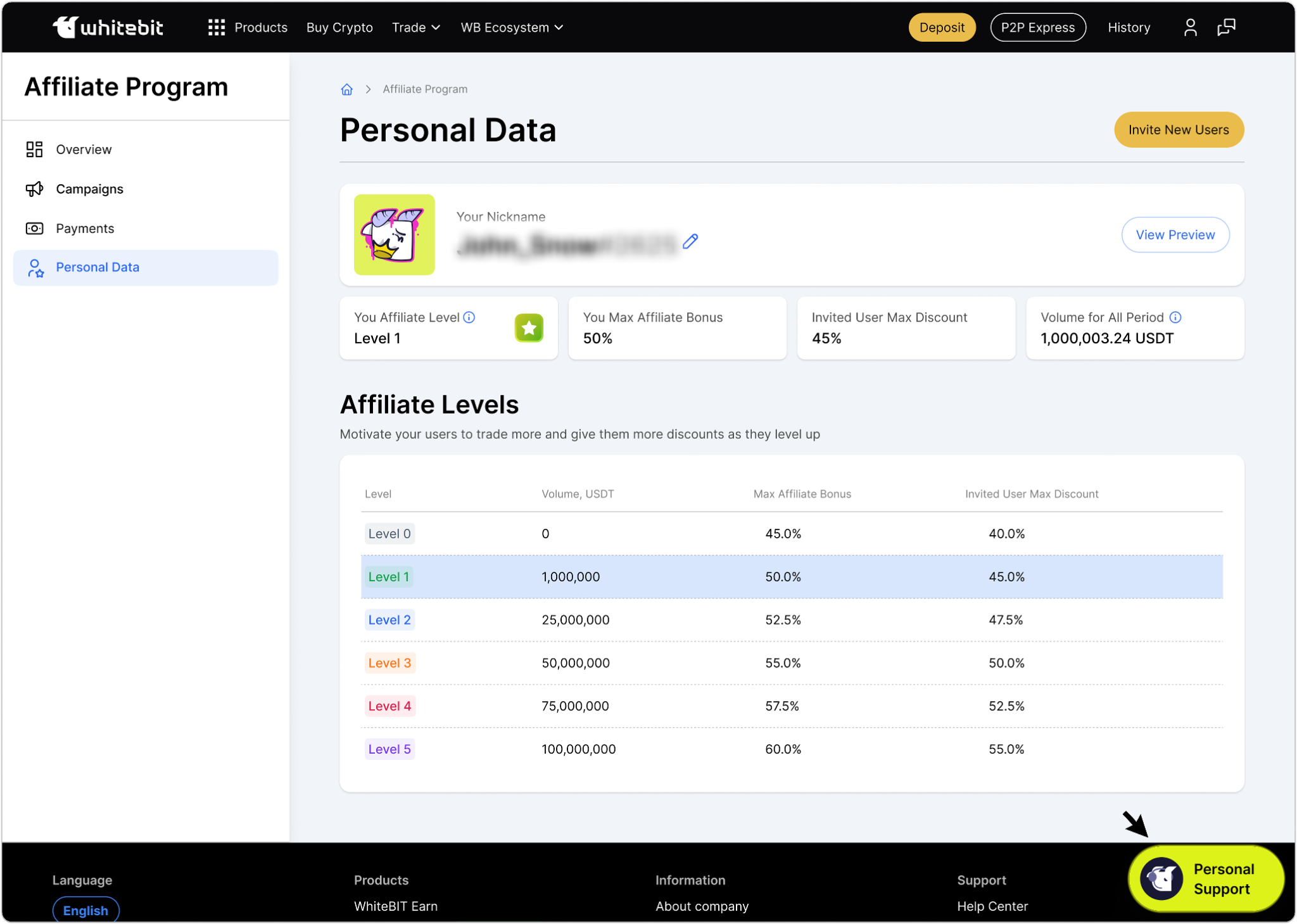Viewport: 1297px width, 924px height.
Task: Show info for Volume for All Period
Action: click(x=1175, y=317)
